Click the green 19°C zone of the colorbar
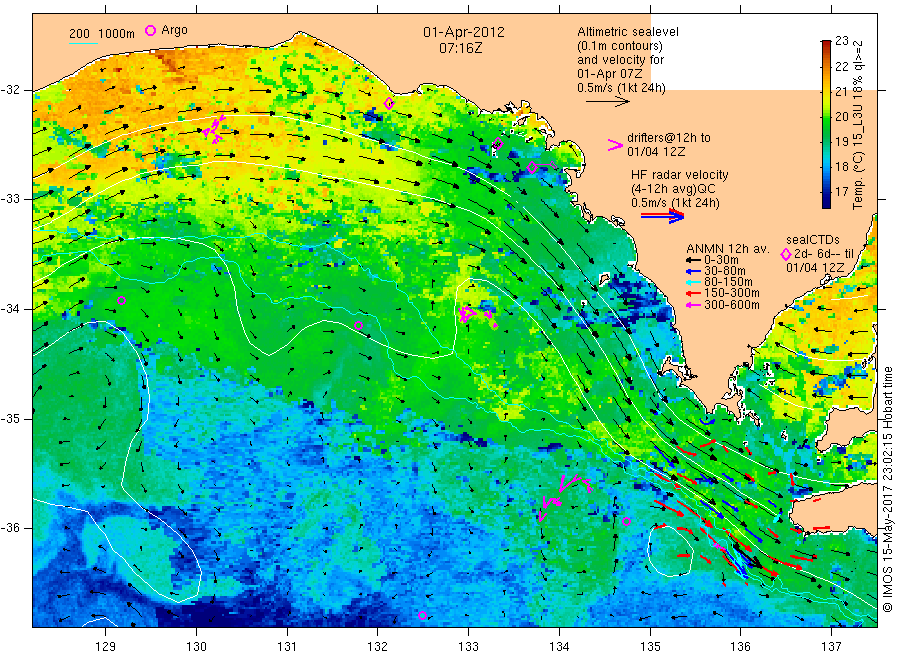Image resolution: width=900 pixels, height=660 pixels. (826, 141)
